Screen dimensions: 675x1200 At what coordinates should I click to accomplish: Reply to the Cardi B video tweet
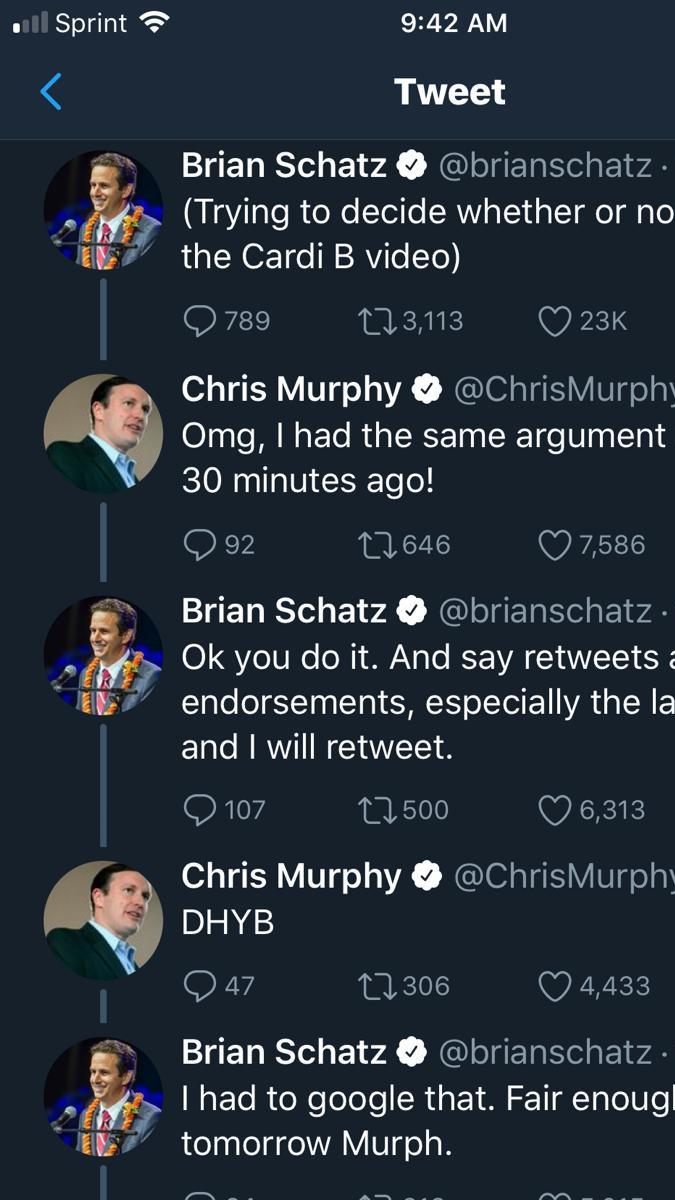[201, 320]
